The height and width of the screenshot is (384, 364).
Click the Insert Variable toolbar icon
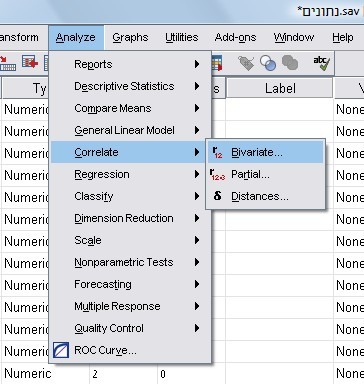point(47,63)
